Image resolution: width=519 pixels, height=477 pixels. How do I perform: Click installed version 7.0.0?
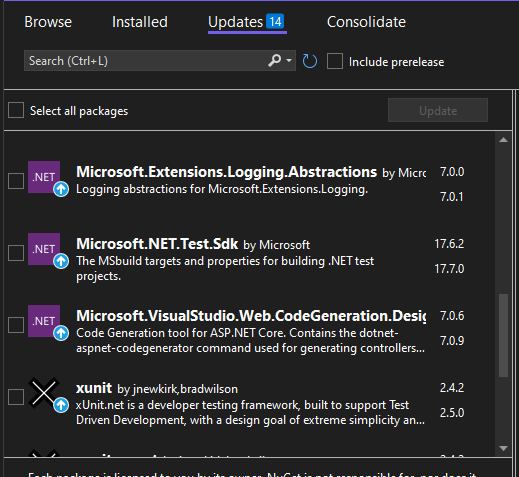pos(452,172)
